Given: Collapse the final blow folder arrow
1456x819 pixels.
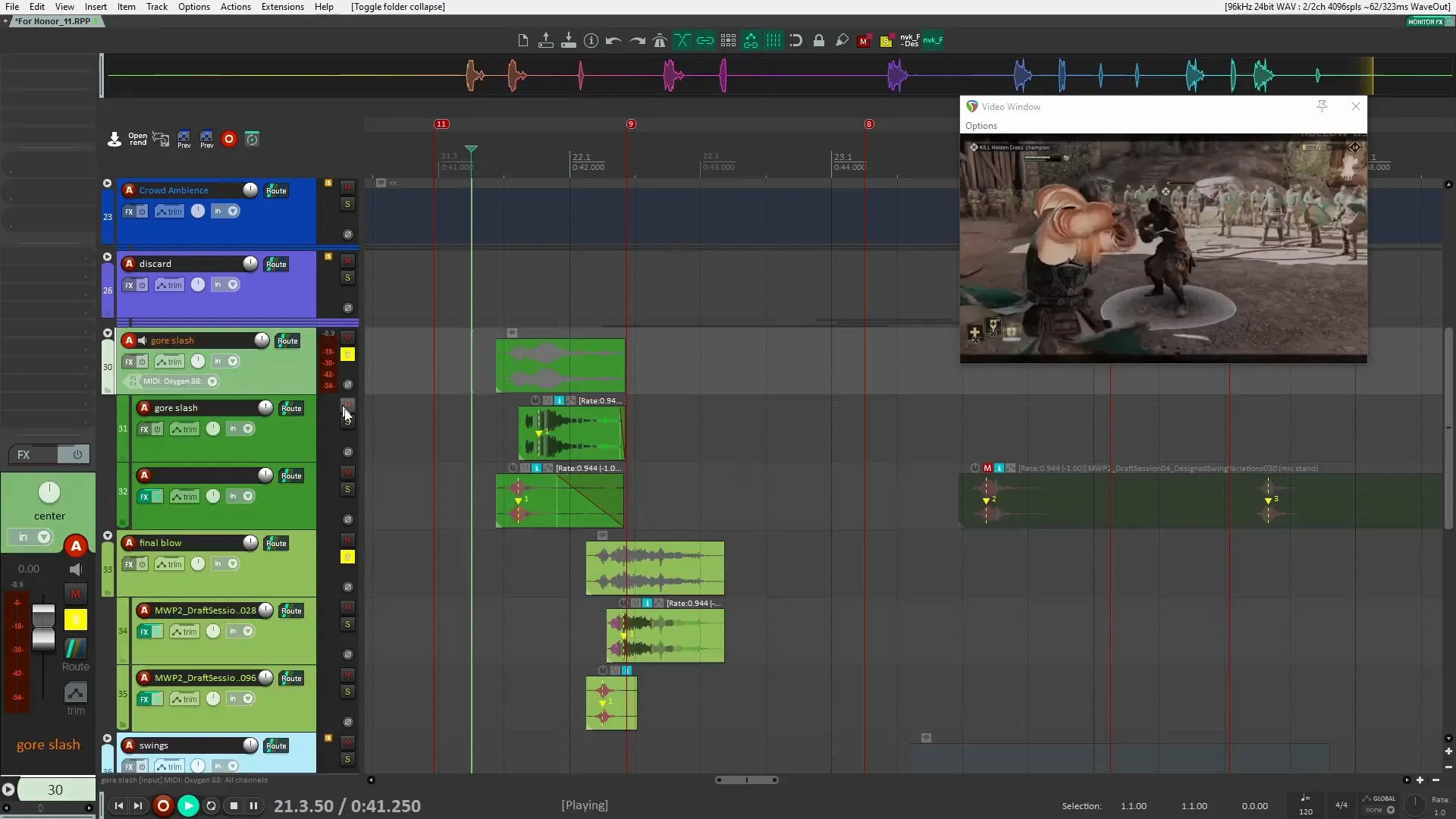Looking at the screenshot, I should pos(107,536).
